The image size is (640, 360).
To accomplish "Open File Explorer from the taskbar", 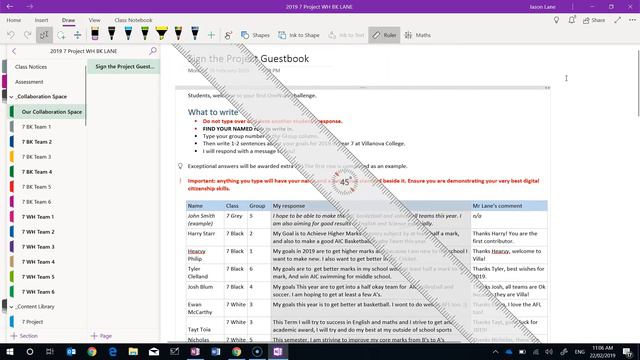I will [133, 351].
